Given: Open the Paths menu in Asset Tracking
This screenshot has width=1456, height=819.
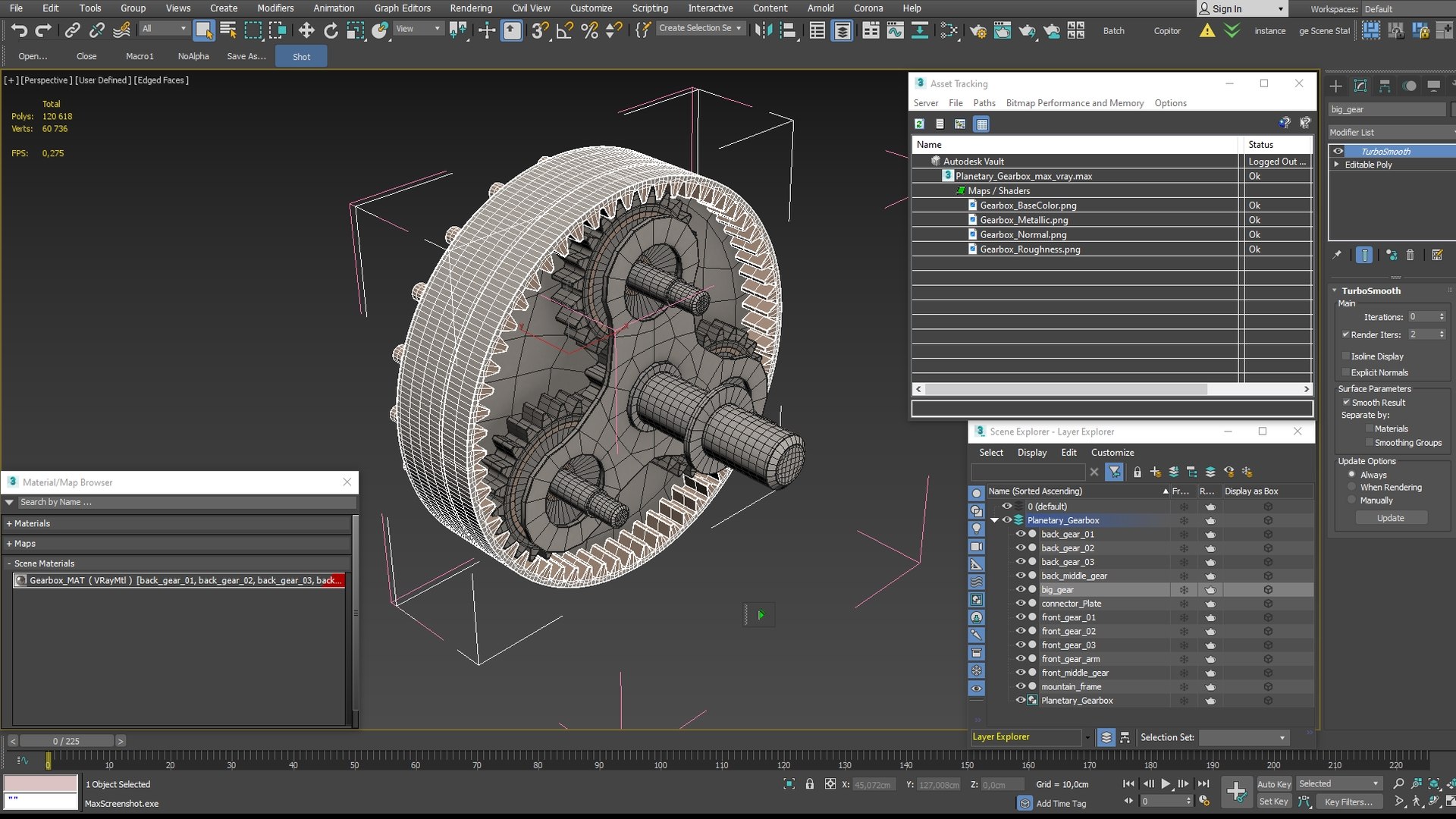Looking at the screenshot, I should click(984, 103).
